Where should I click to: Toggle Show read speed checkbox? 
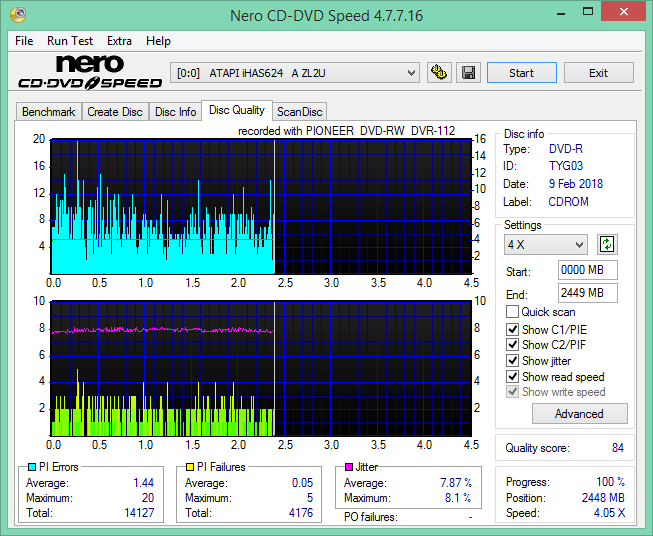pos(512,376)
